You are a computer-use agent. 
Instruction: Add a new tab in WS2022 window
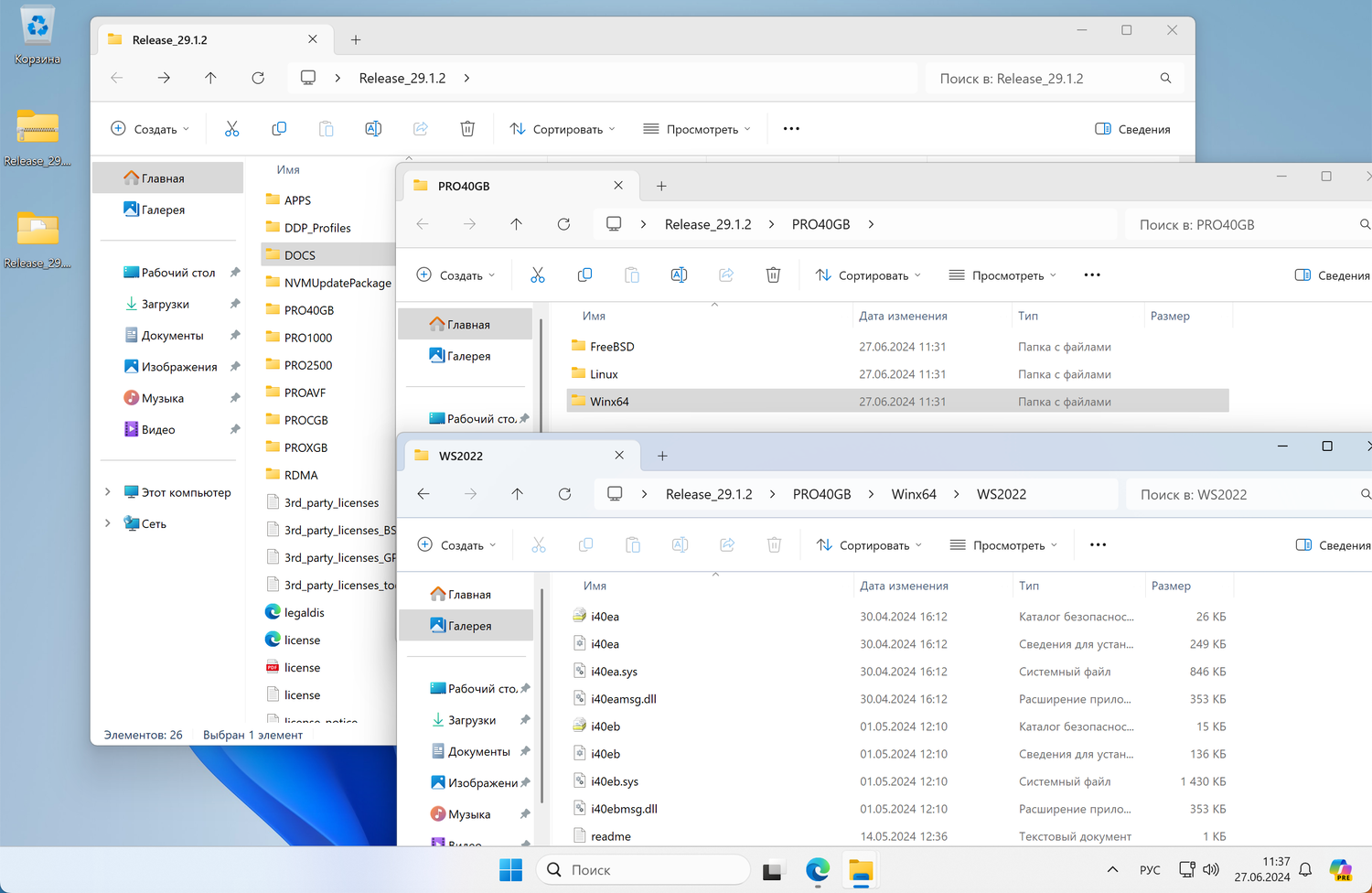[662, 456]
